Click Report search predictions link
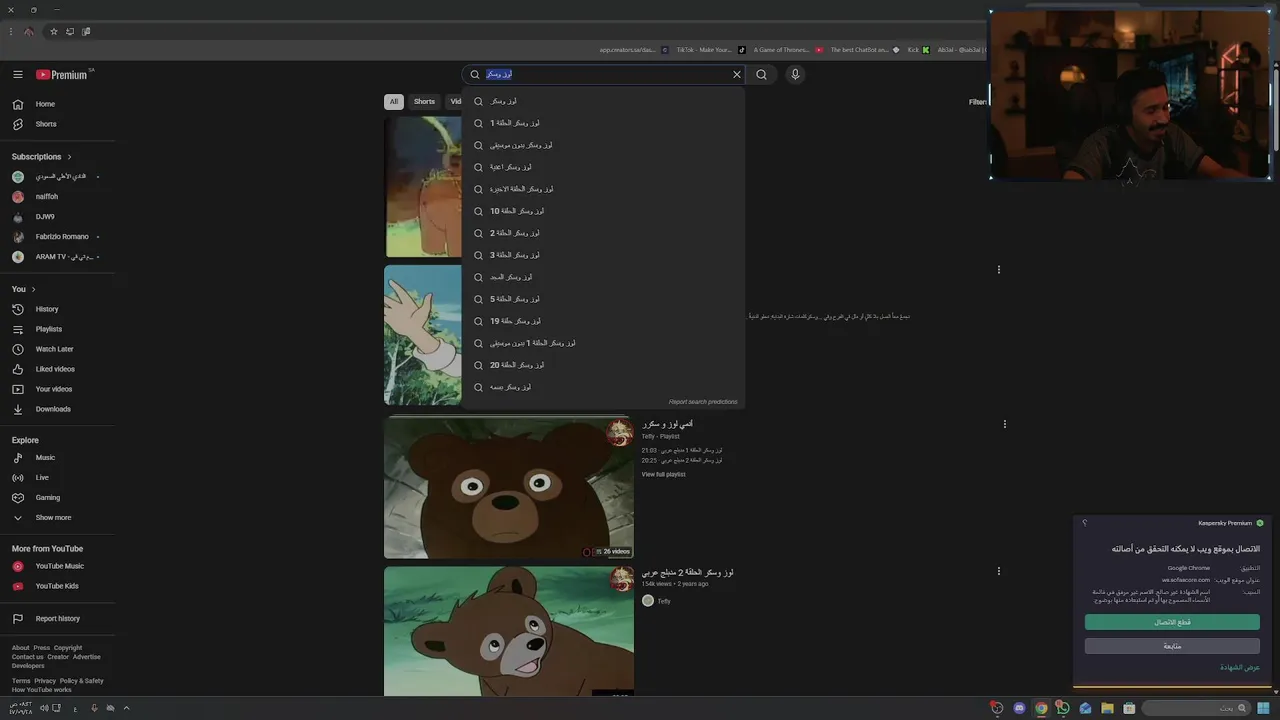 (703, 402)
